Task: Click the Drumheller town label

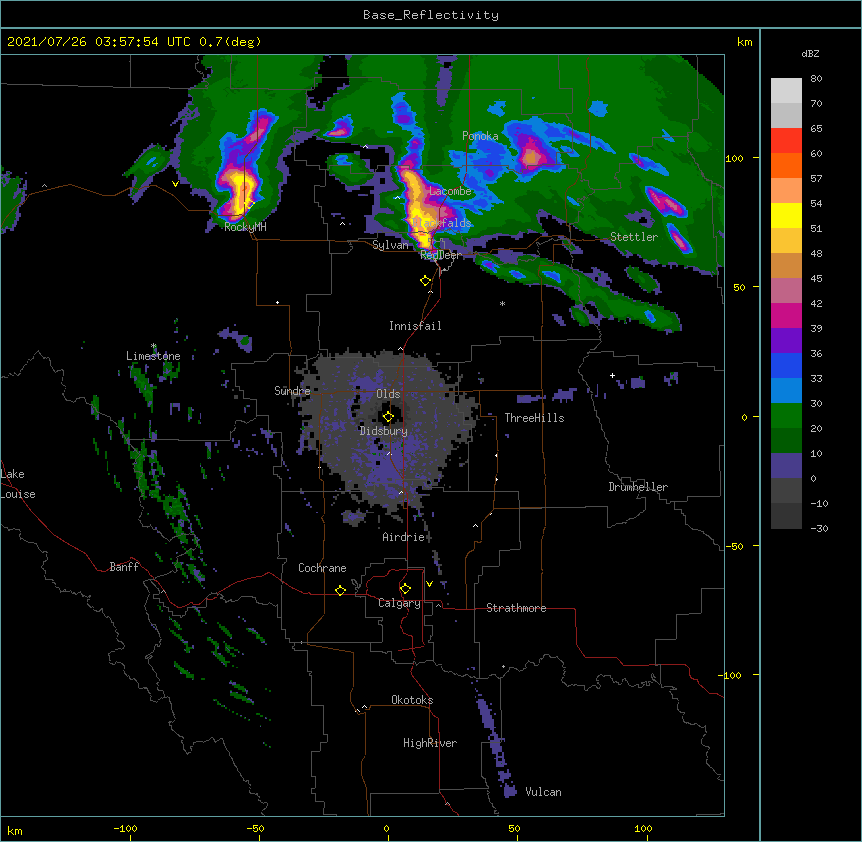Action: tap(638, 487)
